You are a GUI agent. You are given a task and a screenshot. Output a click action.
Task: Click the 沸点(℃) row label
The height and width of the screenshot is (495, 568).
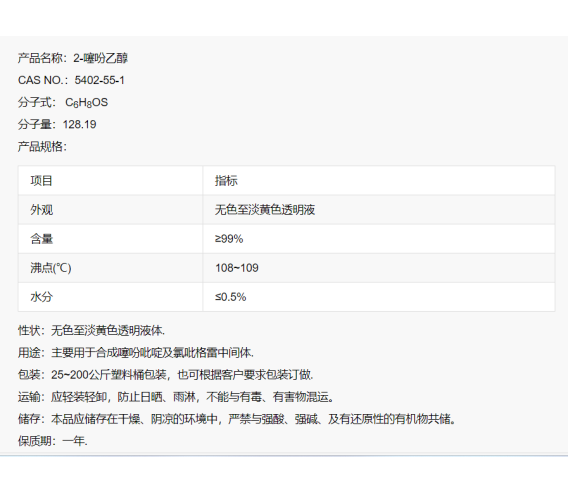coord(51,268)
